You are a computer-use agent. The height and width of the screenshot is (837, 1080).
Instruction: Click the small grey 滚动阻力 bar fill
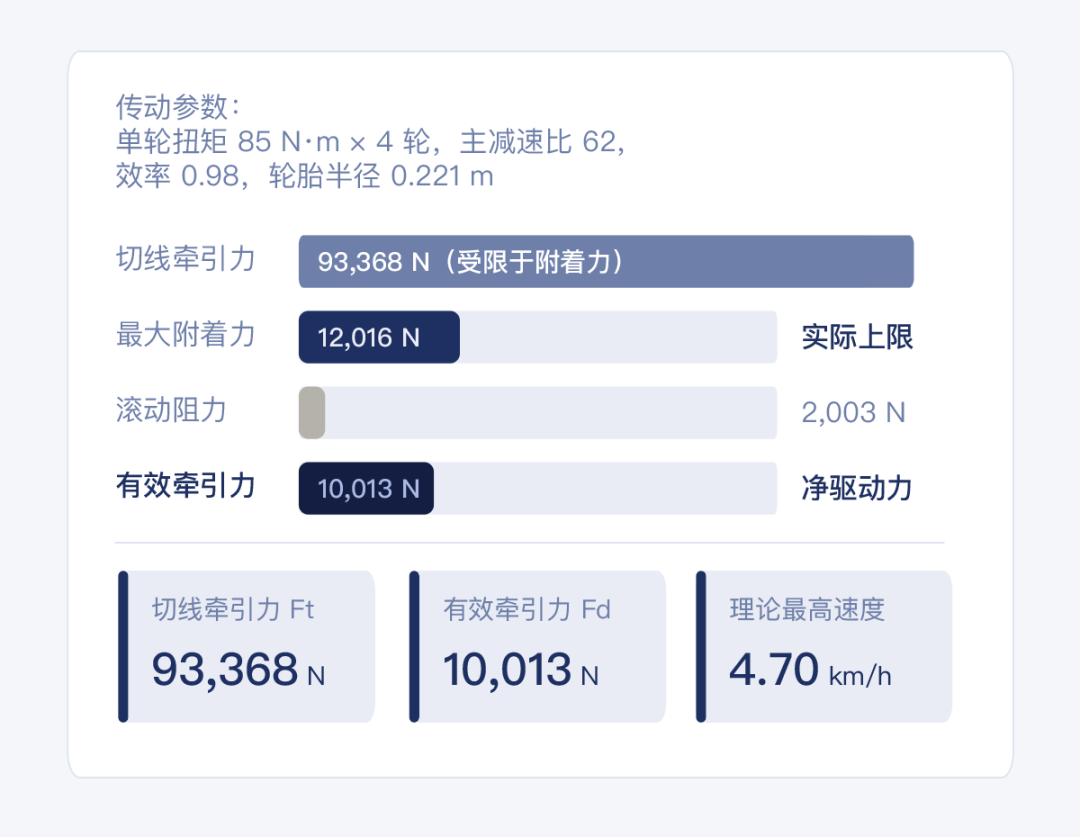pos(312,412)
